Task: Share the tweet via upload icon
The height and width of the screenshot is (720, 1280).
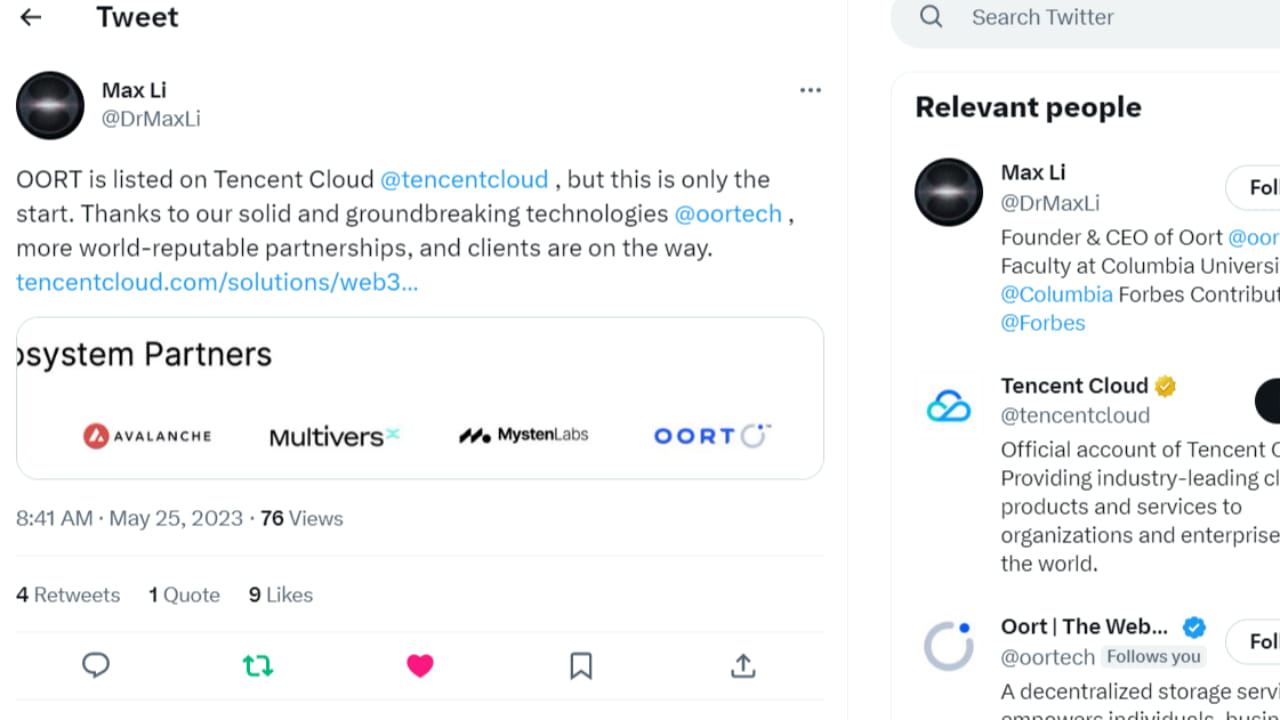Action: [x=742, y=665]
